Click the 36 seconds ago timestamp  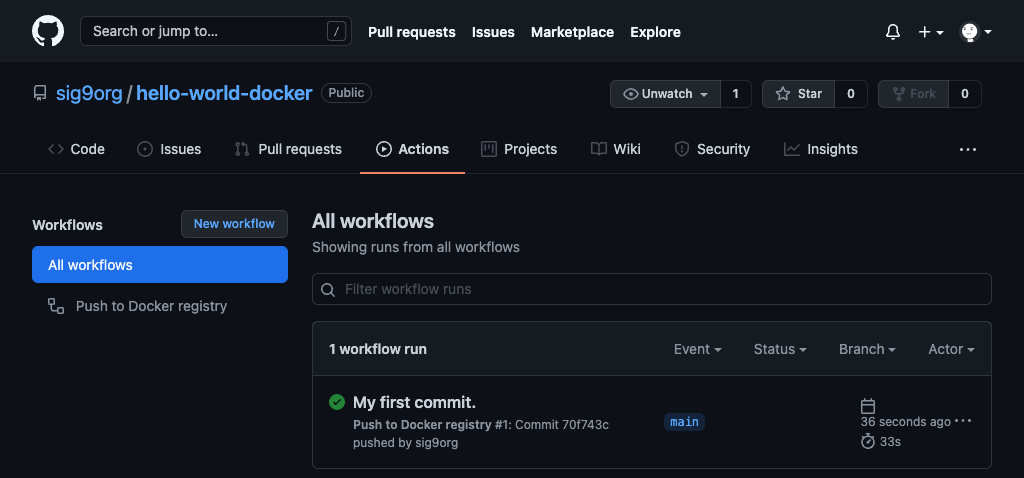point(906,422)
